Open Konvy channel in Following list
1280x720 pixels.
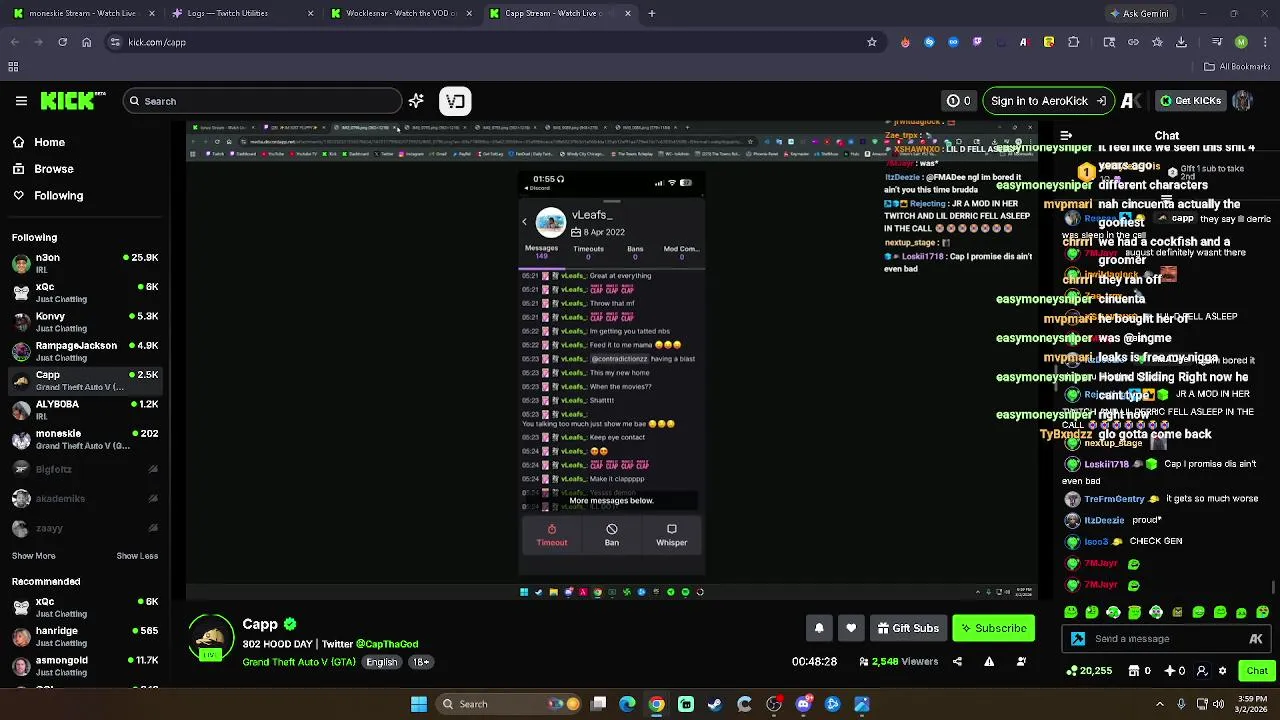pos(86,322)
